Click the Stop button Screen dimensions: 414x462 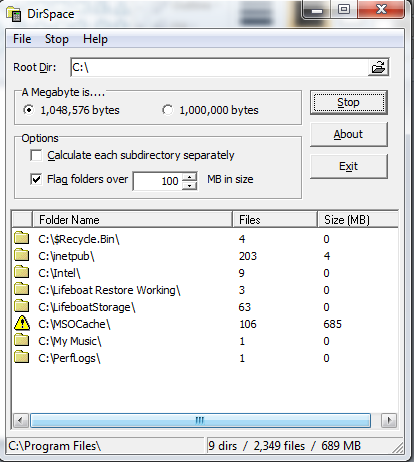pos(349,102)
